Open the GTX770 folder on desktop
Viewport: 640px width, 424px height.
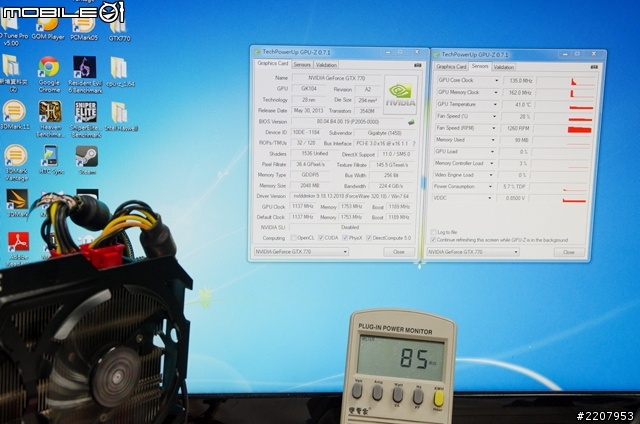coord(119,29)
